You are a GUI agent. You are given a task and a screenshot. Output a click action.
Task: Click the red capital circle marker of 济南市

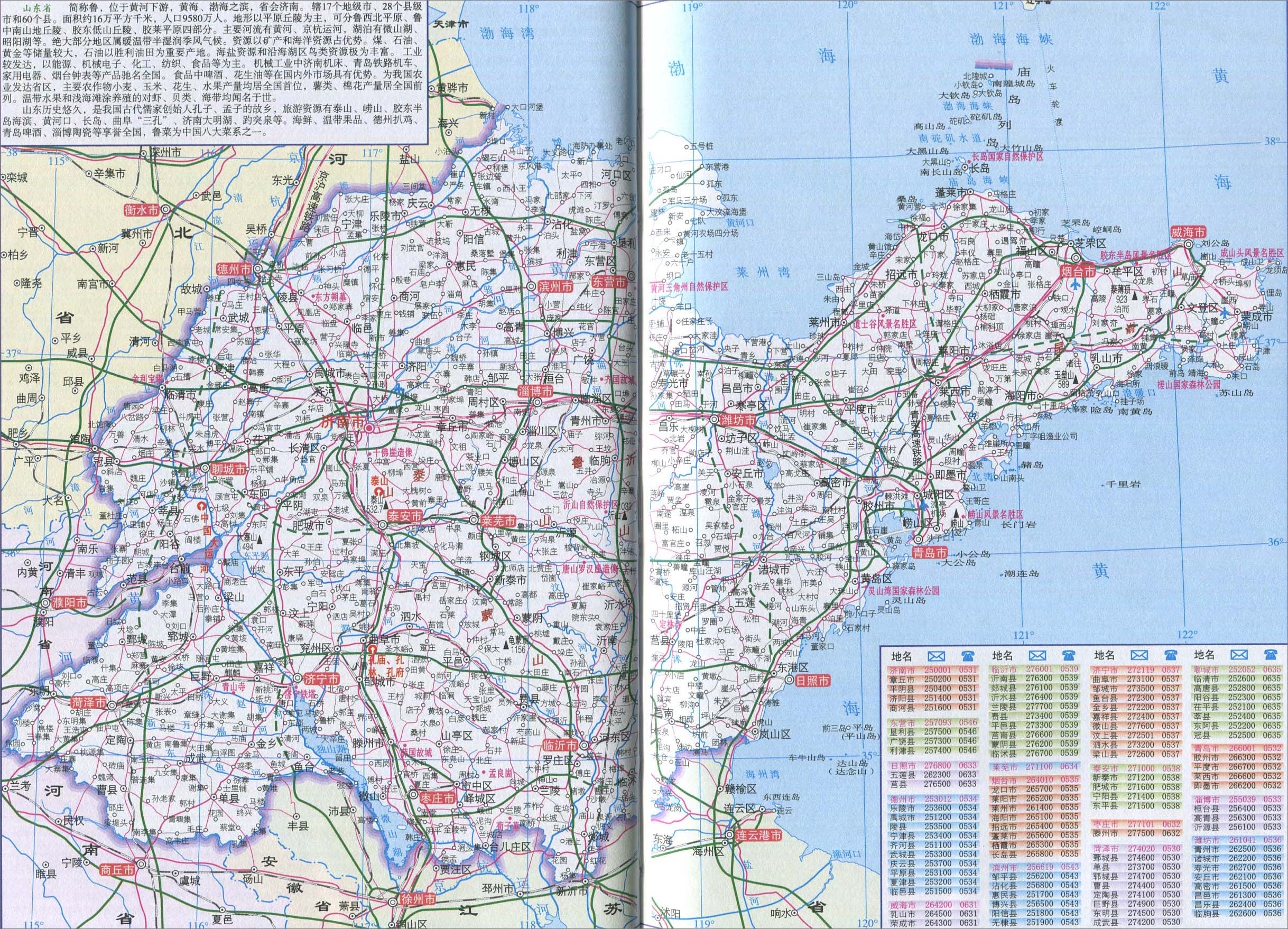click(x=370, y=428)
